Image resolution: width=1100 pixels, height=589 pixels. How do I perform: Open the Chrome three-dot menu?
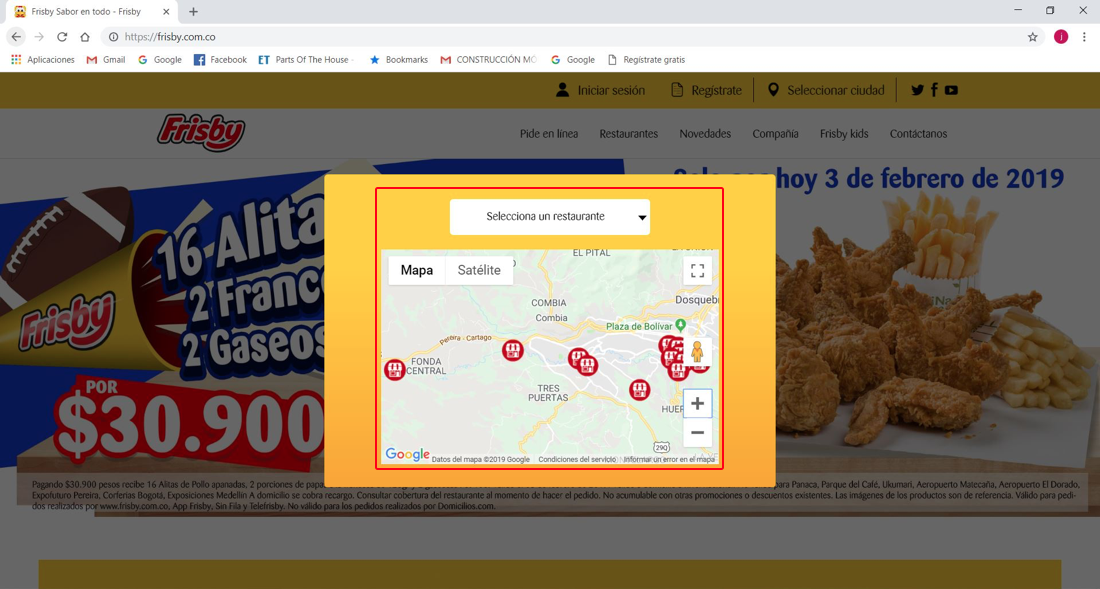[1084, 37]
